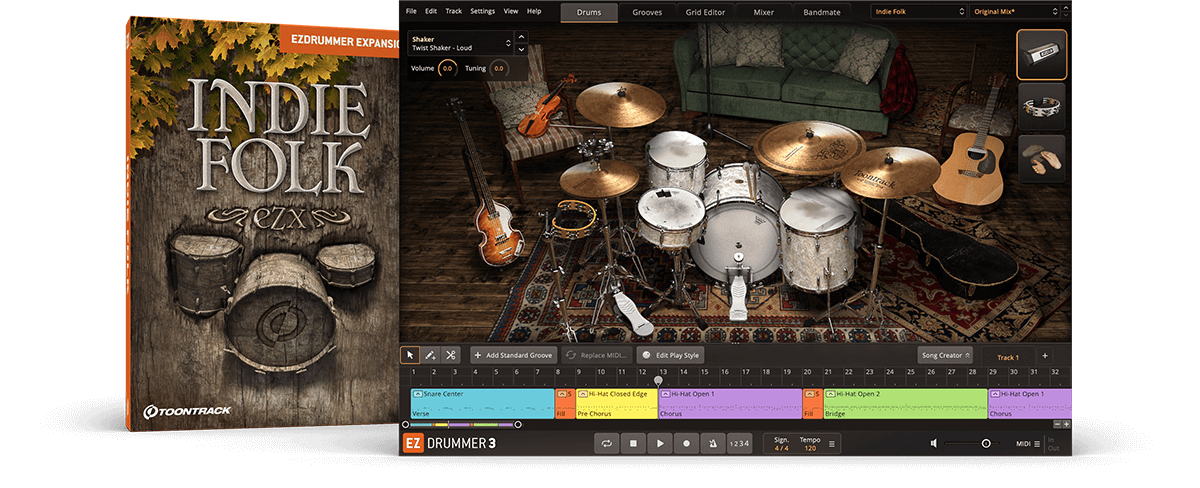Select the pencil draw tool
The height and width of the screenshot is (488, 1200).
(x=430, y=355)
